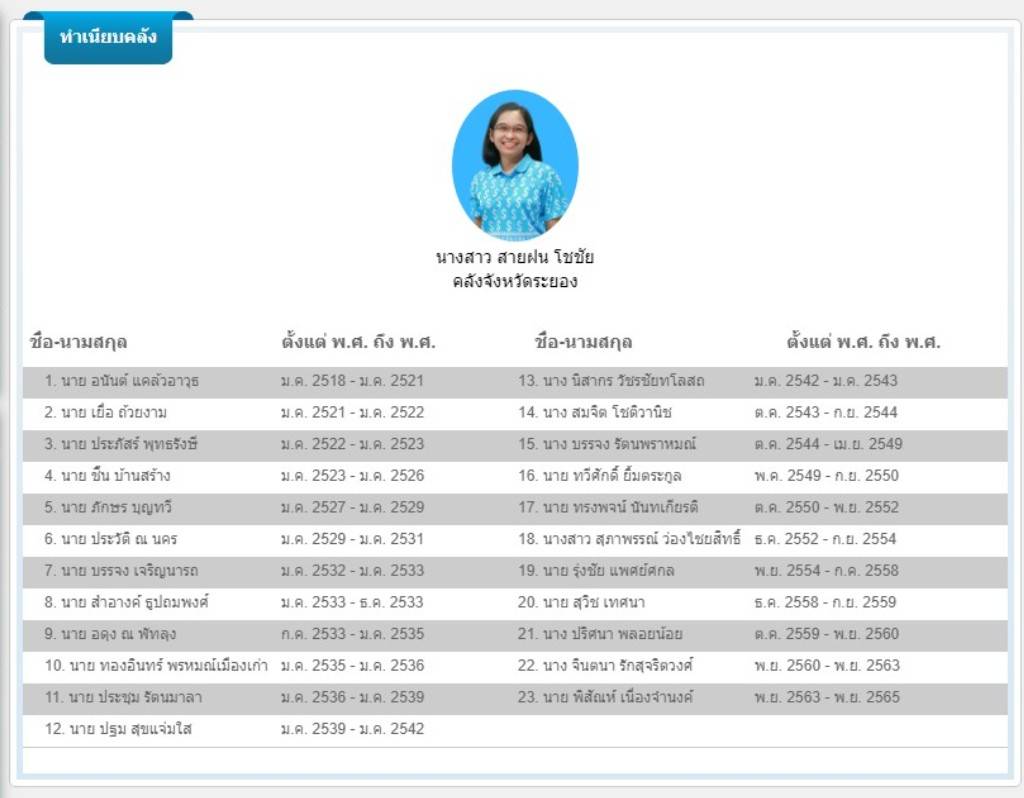
Task: Click row 14. นาง สมจิต โชติวานิช
Action: (x=595, y=413)
